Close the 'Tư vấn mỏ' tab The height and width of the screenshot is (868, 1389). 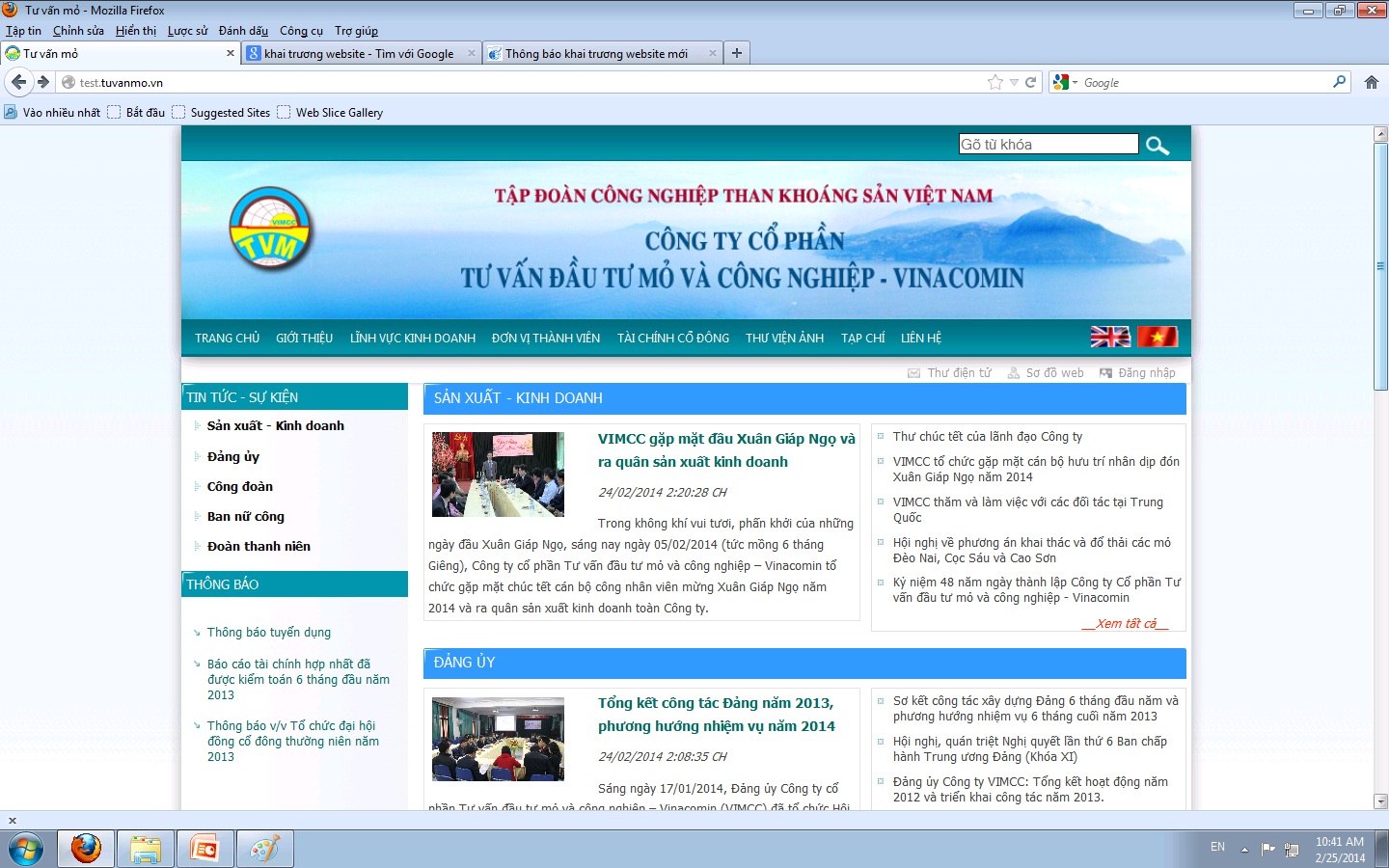click(x=231, y=53)
